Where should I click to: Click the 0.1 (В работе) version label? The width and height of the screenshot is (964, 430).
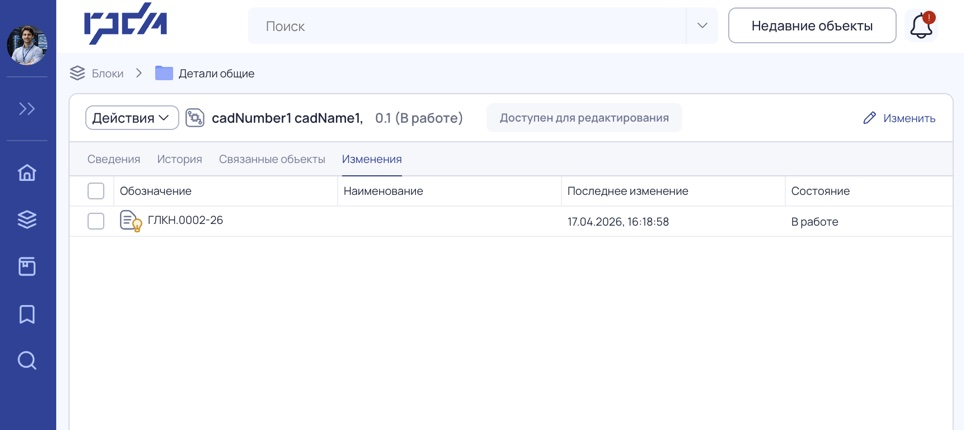tap(419, 118)
